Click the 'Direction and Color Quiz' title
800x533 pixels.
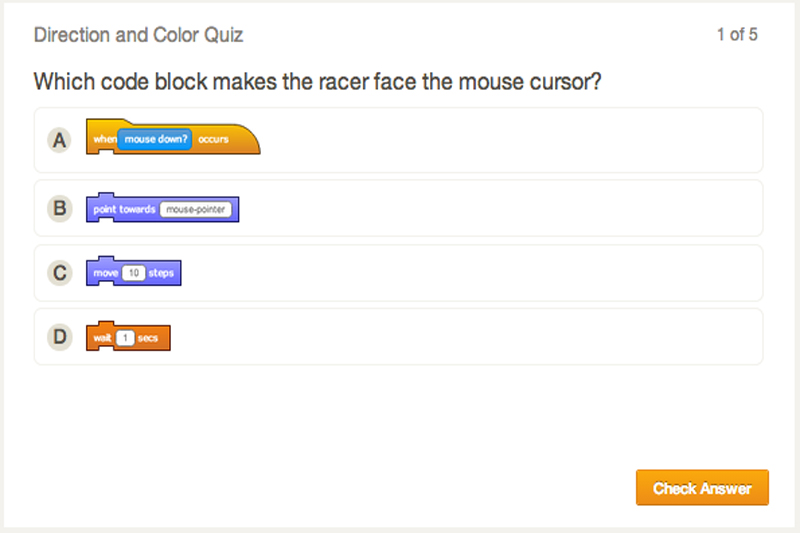[x=138, y=35]
